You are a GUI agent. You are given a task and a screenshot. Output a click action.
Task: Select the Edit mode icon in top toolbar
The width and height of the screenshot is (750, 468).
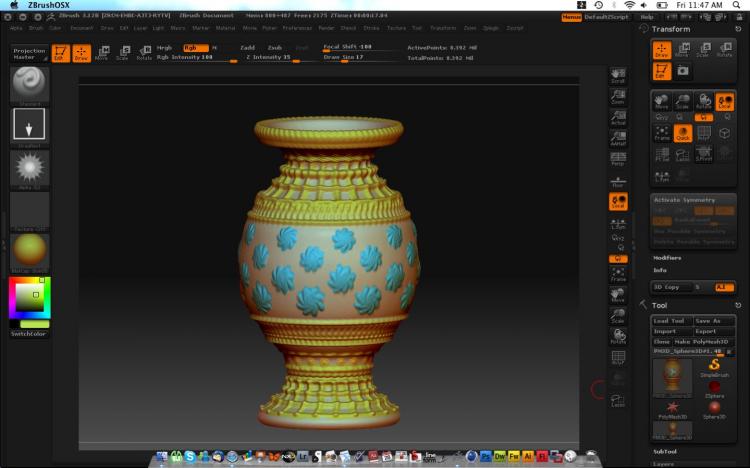(61, 53)
